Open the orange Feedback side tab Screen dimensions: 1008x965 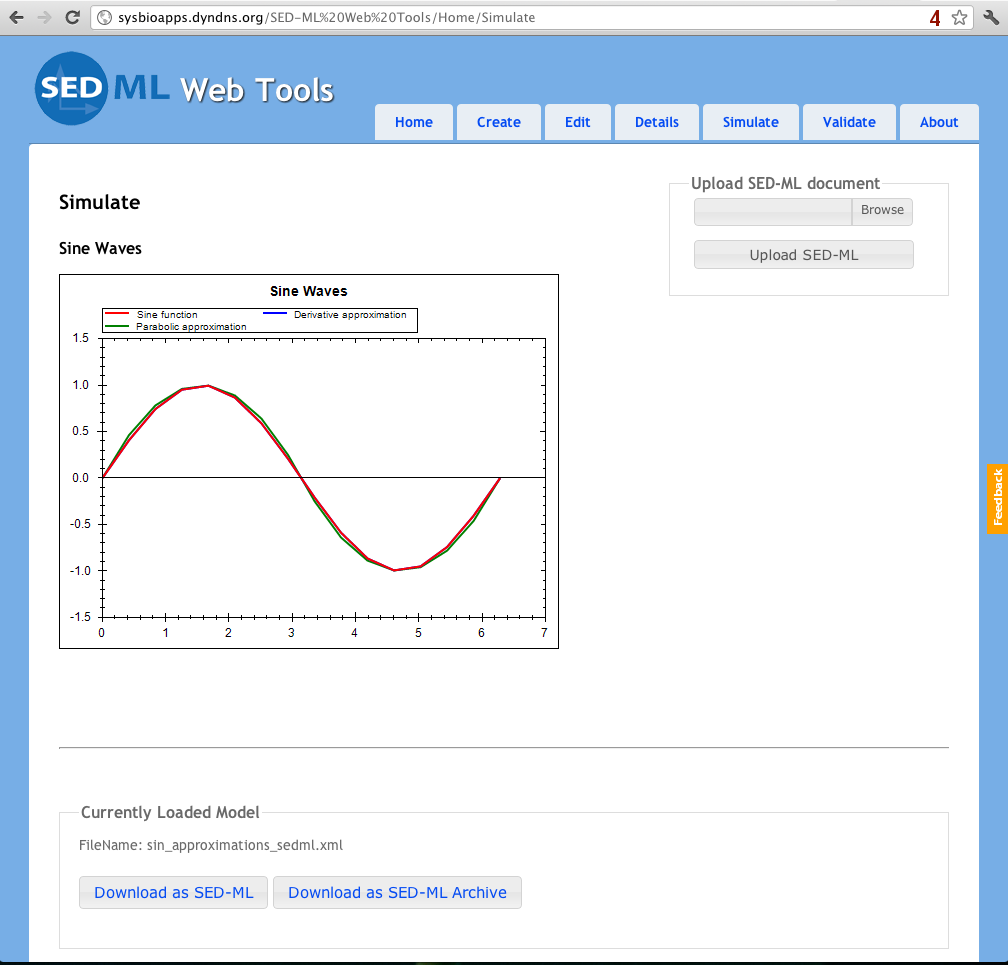(997, 497)
